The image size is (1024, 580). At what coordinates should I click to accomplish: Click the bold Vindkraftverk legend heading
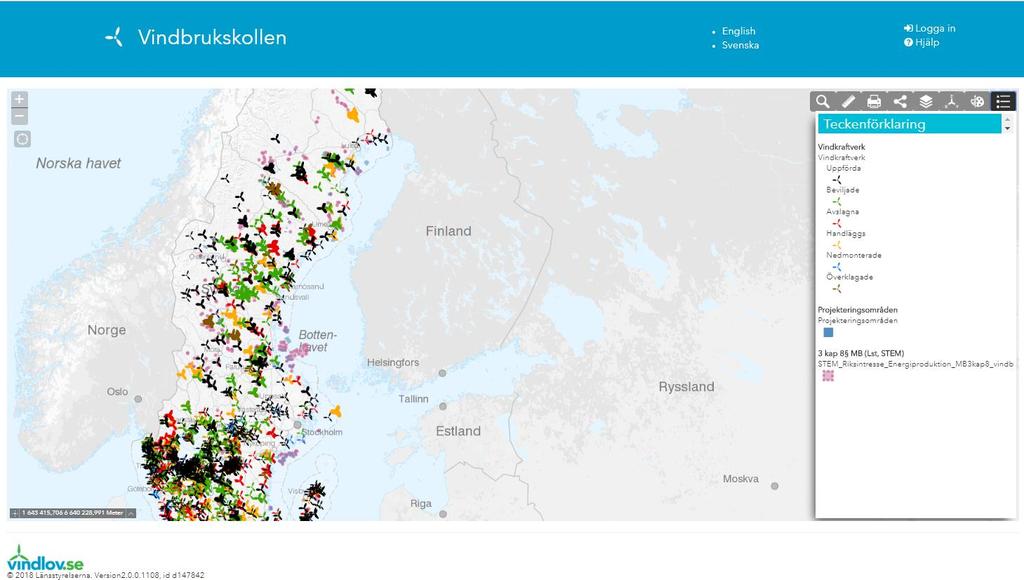pos(841,147)
